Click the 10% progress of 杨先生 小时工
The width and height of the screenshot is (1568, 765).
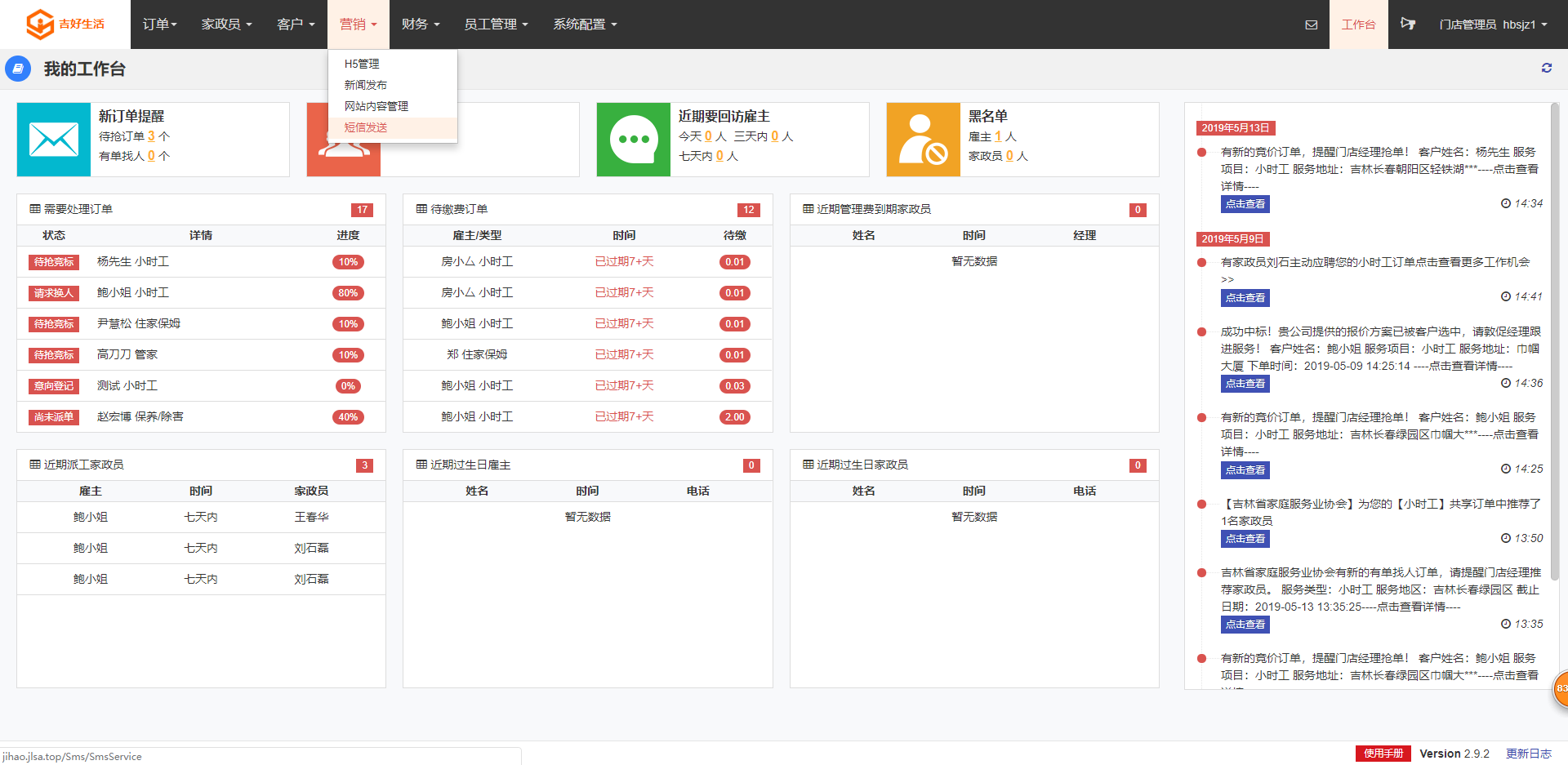(x=348, y=262)
